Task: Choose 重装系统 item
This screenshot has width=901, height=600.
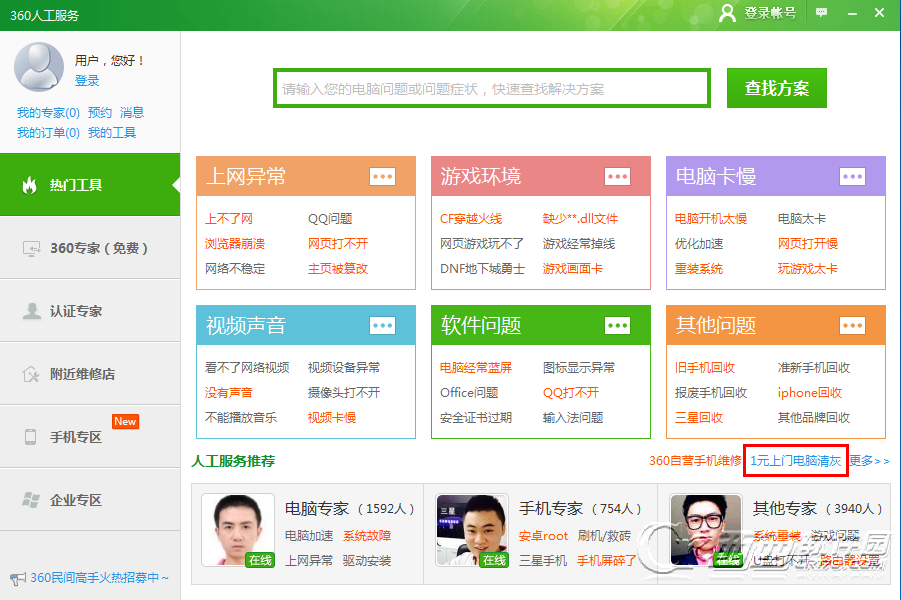Action: (698, 269)
